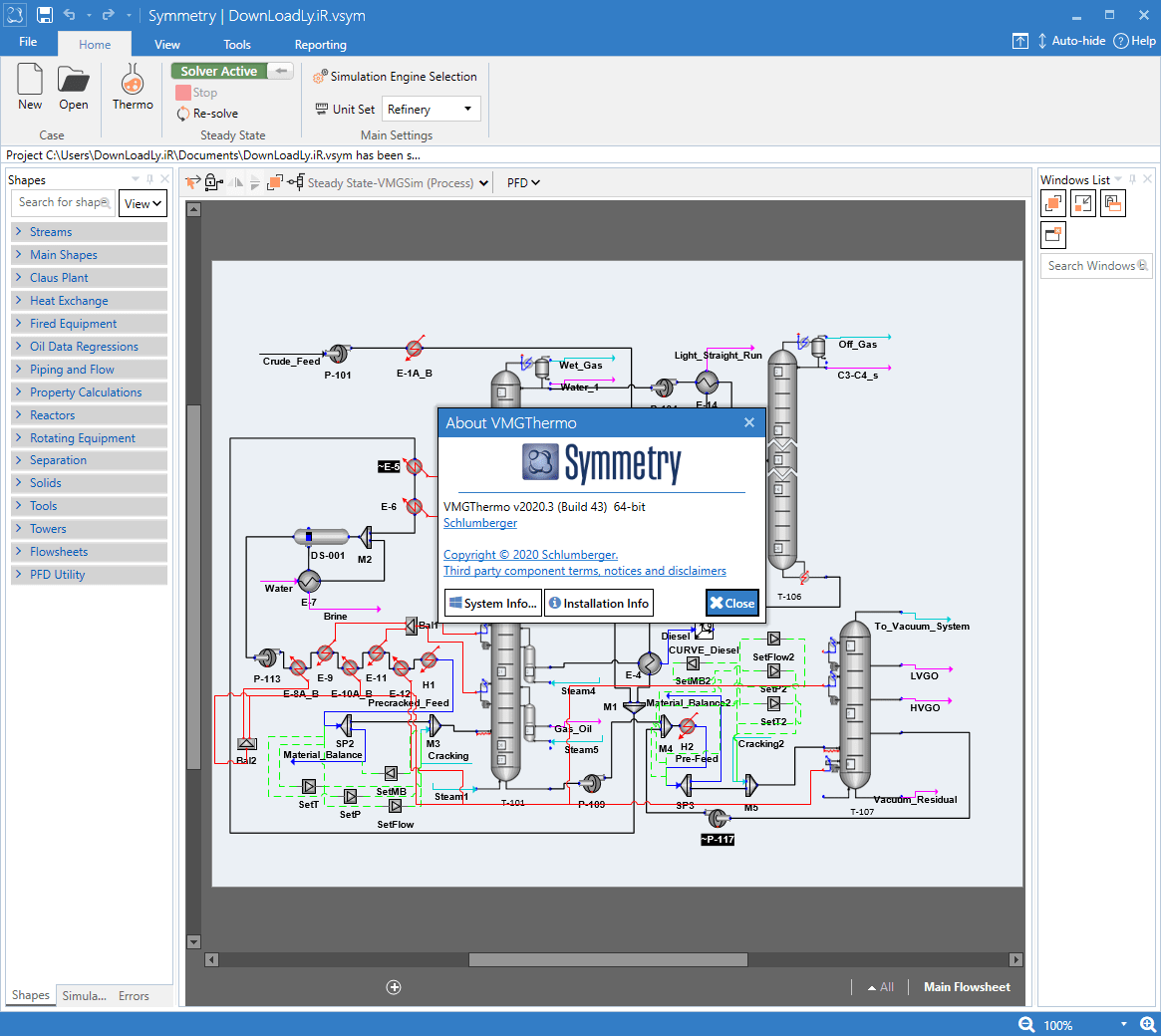This screenshot has height=1036, width=1161.
Task: Select the pointer tool in the PFD toolbar
Action: pos(191,181)
